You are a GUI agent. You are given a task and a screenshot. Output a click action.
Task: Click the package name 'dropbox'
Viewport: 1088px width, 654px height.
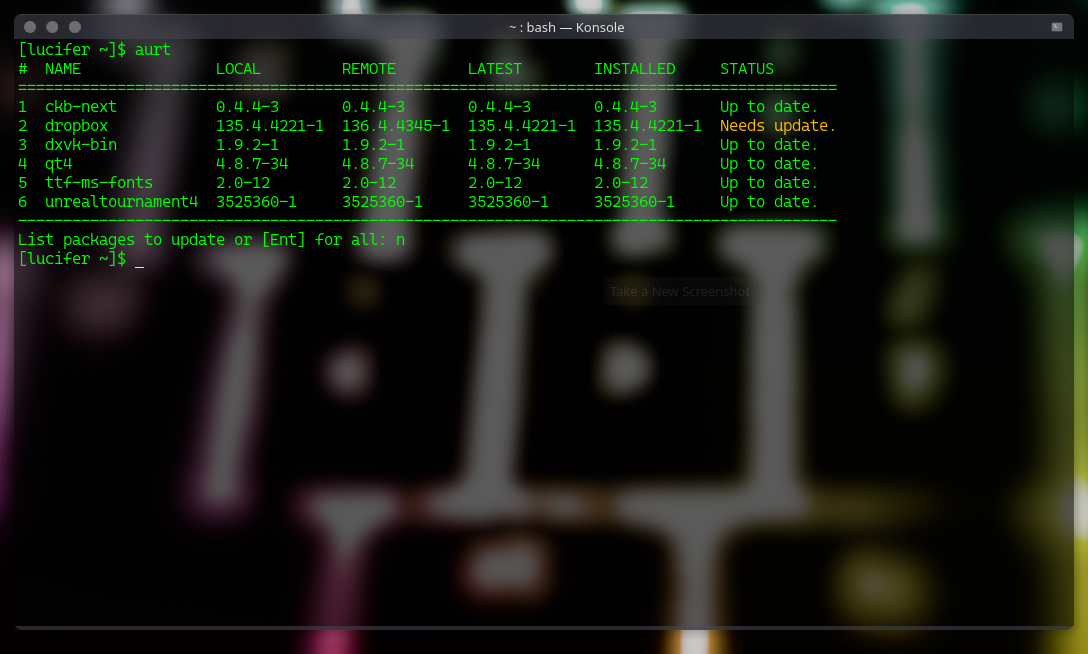[76, 126]
